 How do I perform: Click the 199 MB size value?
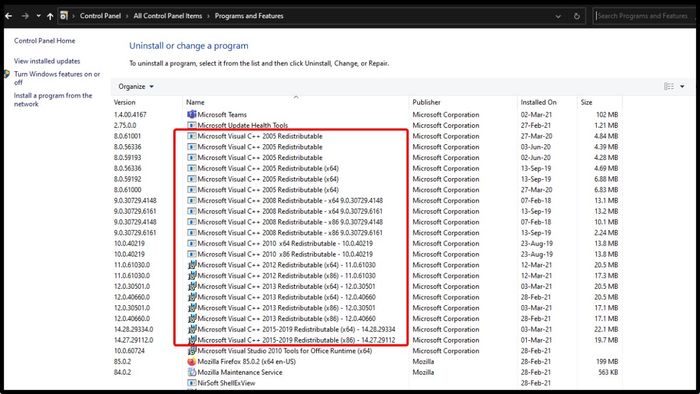[x=608, y=361]
